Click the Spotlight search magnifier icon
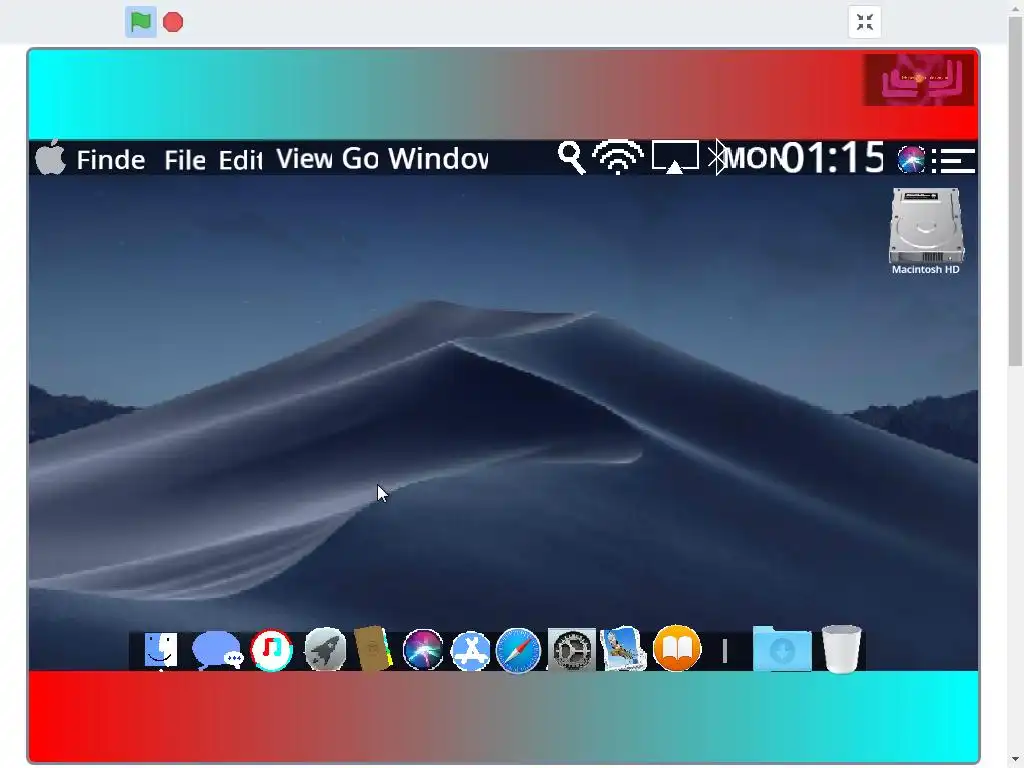 pos(571,158)
